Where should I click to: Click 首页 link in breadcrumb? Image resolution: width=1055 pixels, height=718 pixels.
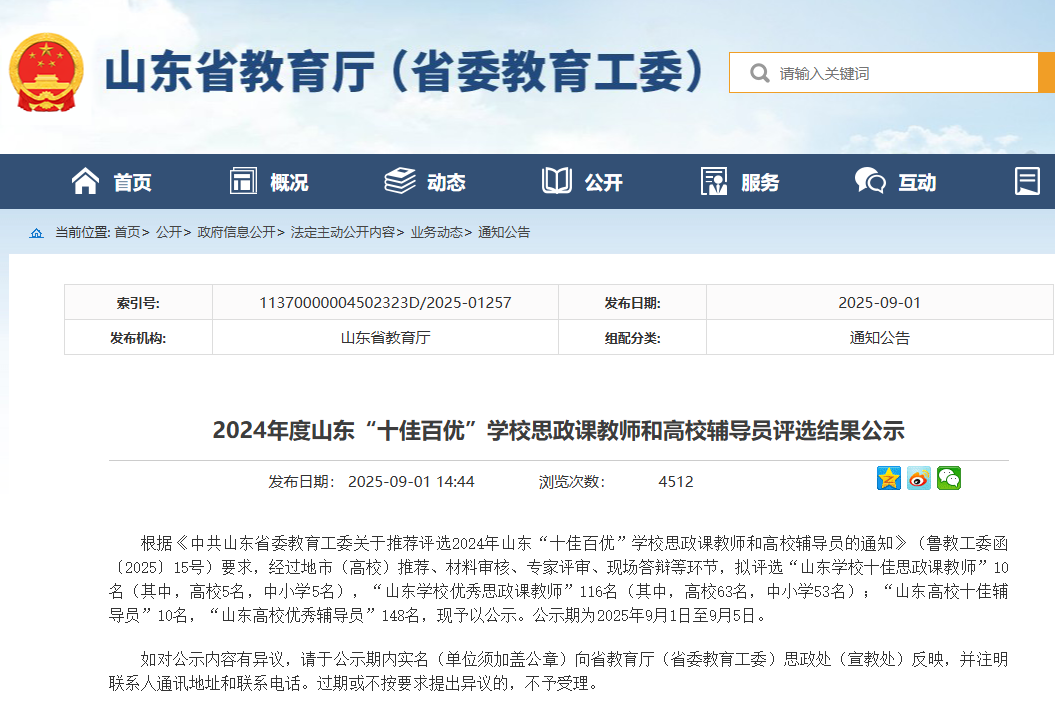pos(127,232)
